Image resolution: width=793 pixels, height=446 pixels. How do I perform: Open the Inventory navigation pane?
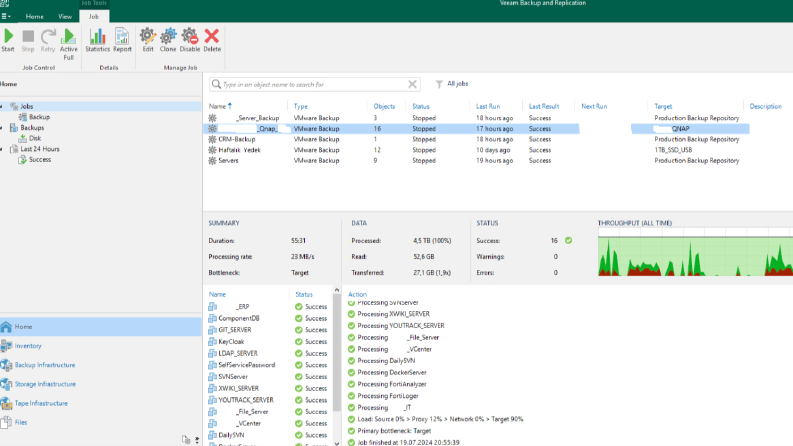click(101, 346)
